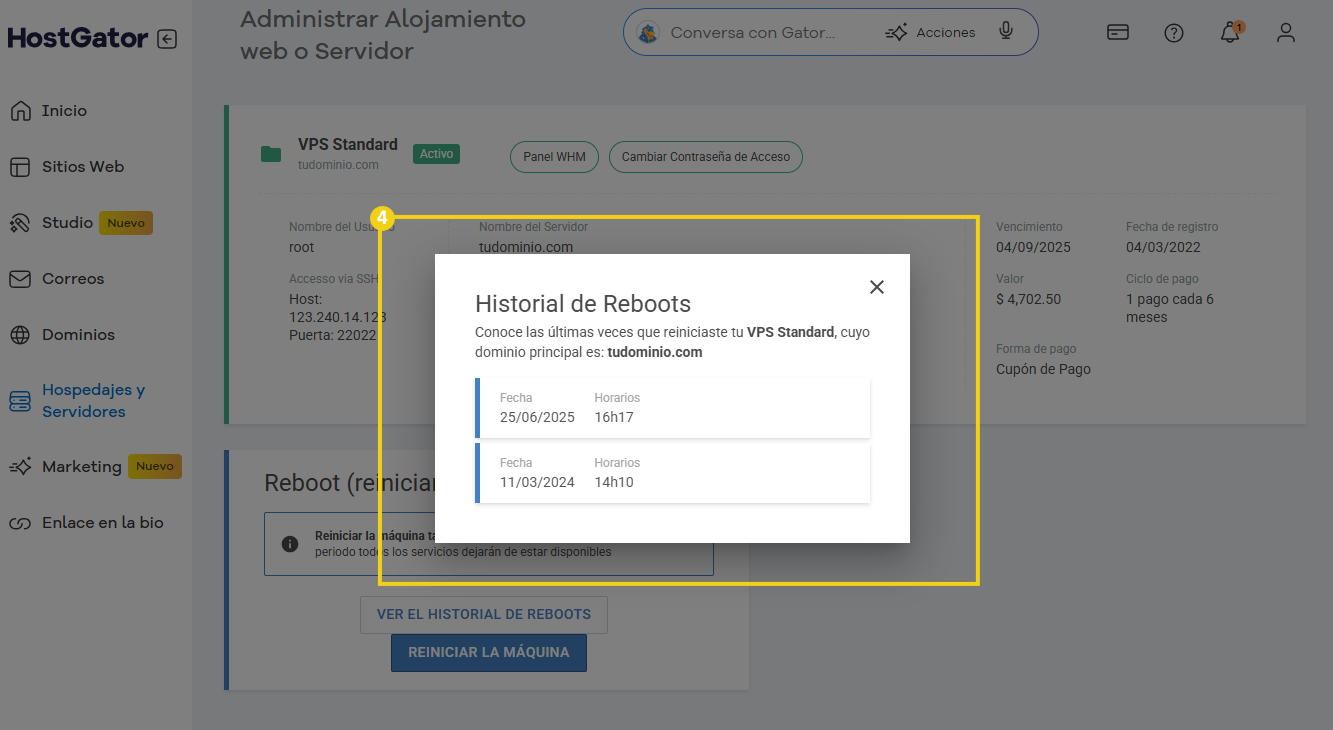Click Ver el historial de reboots button
This screenshot has height=730, width=1333.
click(x=484, y=615)
